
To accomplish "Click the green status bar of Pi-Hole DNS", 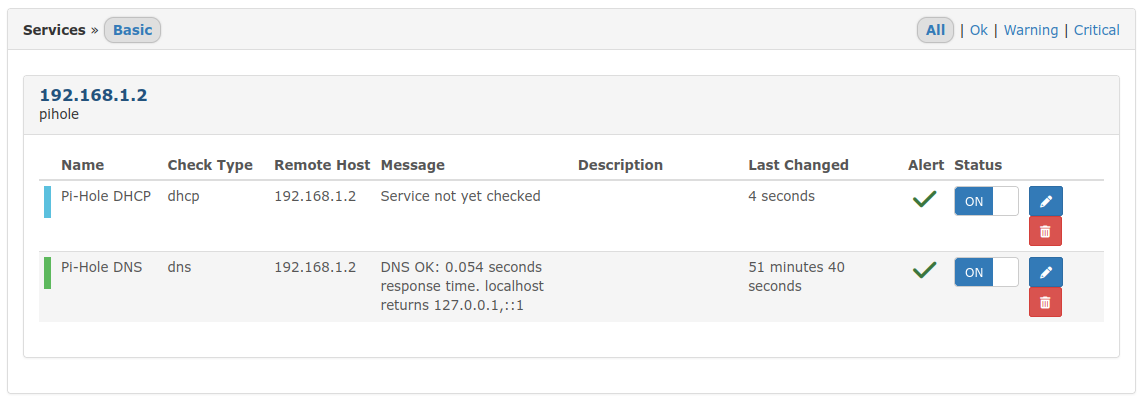I will 47,273.
